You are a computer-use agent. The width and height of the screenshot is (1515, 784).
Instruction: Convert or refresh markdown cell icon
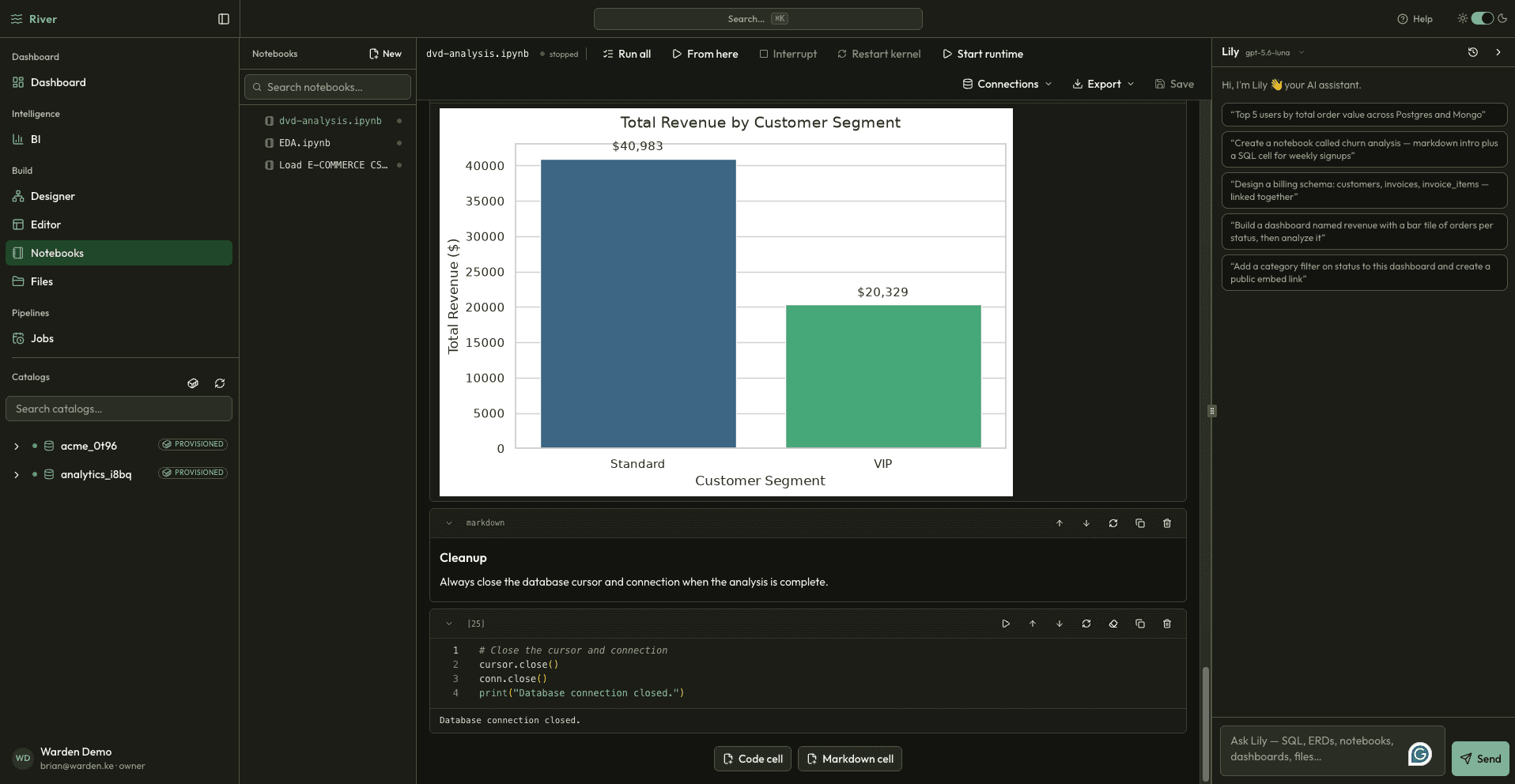(x=1113, y=523)
